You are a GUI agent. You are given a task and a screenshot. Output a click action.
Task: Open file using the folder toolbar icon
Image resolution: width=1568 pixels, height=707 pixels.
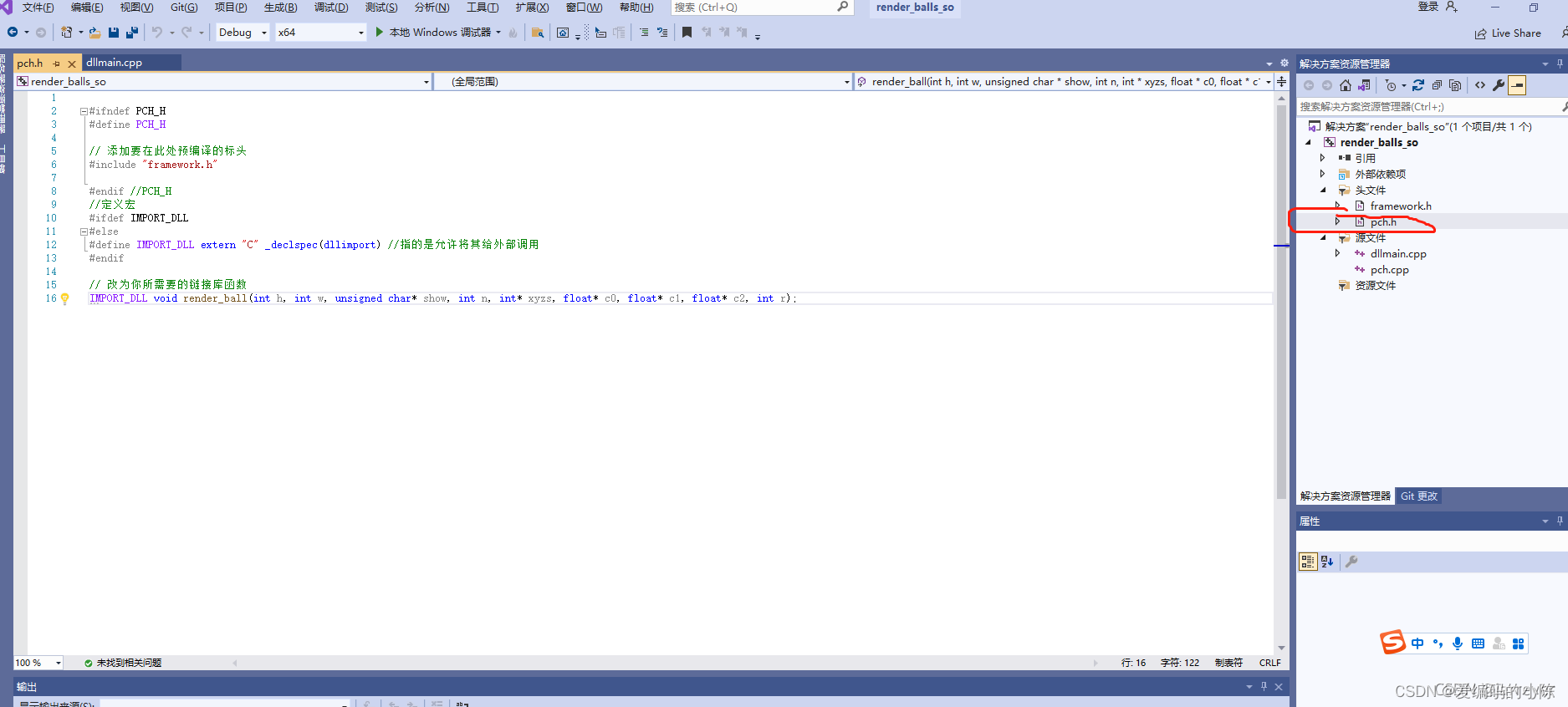pyautogui.click(x=94, y=33)
